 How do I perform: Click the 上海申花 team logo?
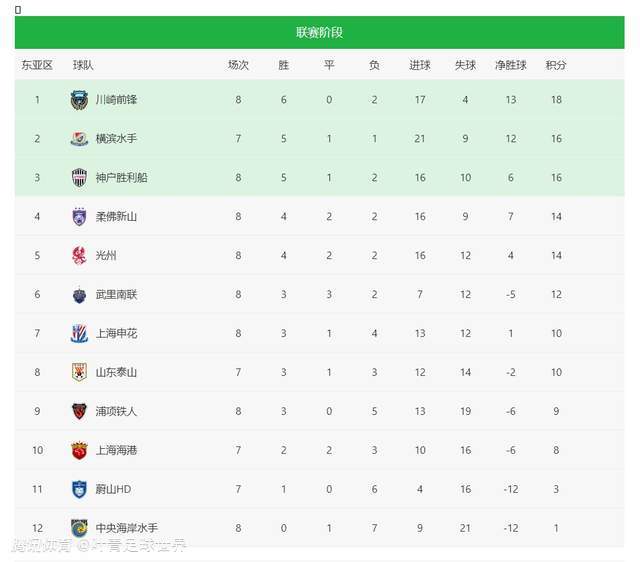[79, 334]
